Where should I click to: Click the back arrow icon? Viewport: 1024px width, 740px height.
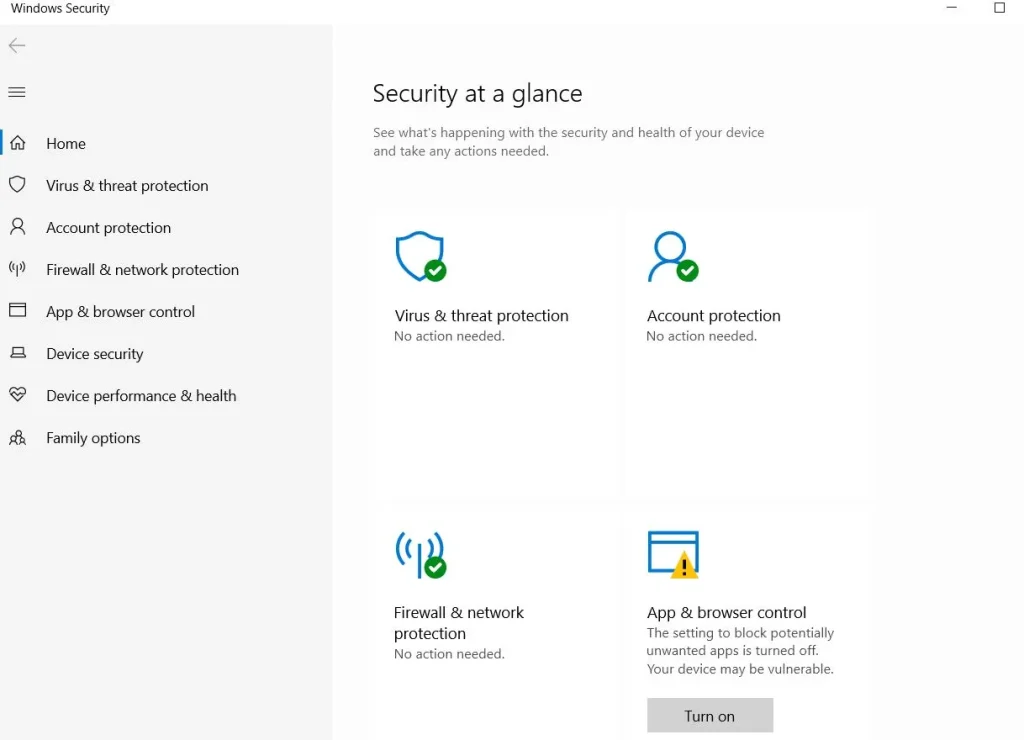point(17,45)
